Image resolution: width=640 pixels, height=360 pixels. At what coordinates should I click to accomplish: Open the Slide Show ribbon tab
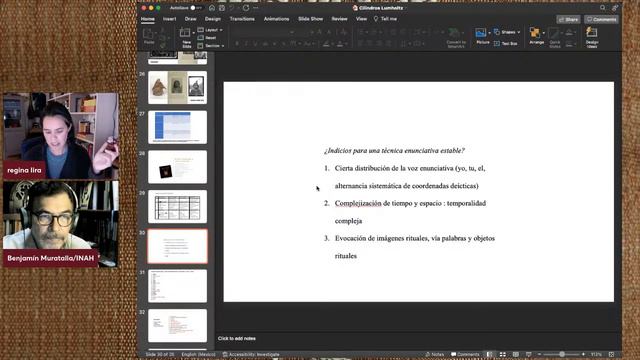(x=310, y=19)
